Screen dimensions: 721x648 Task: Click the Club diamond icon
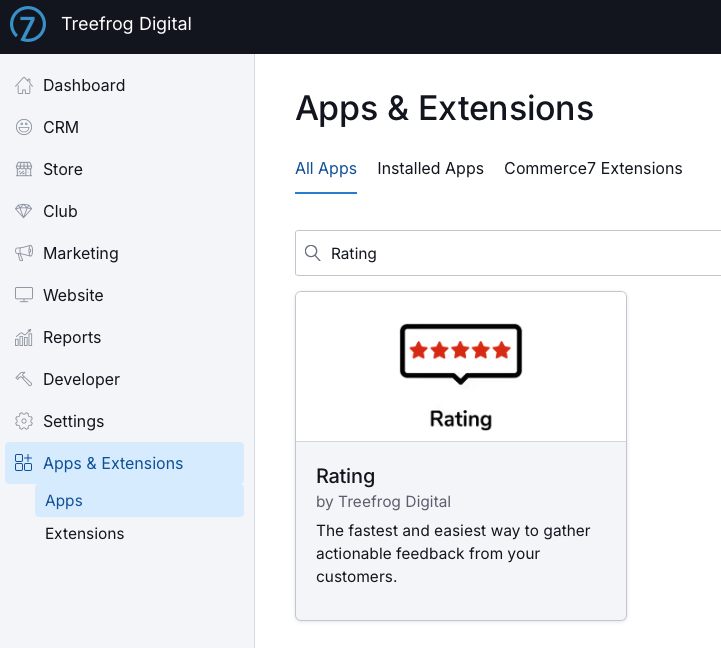pyautogui.click(x=24, y=211)
